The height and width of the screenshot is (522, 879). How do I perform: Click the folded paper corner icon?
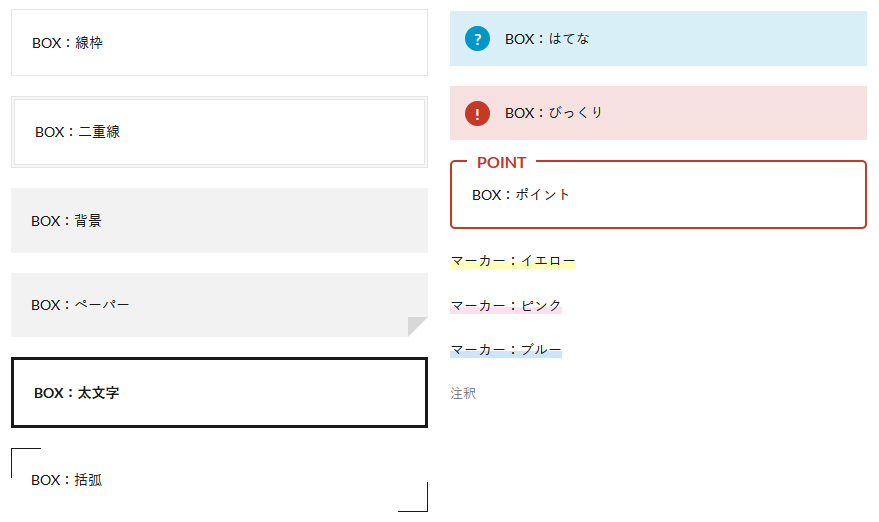coord(418,326)
